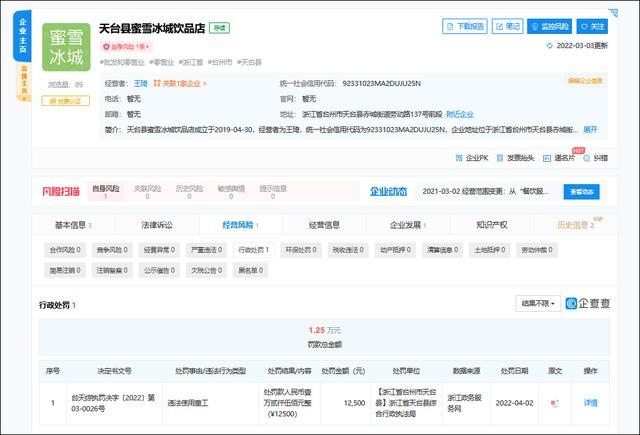This screenshot has width=640, height=435.
Task: Select the 竞争风险 0 filter chip
Action: pos(112,250)
